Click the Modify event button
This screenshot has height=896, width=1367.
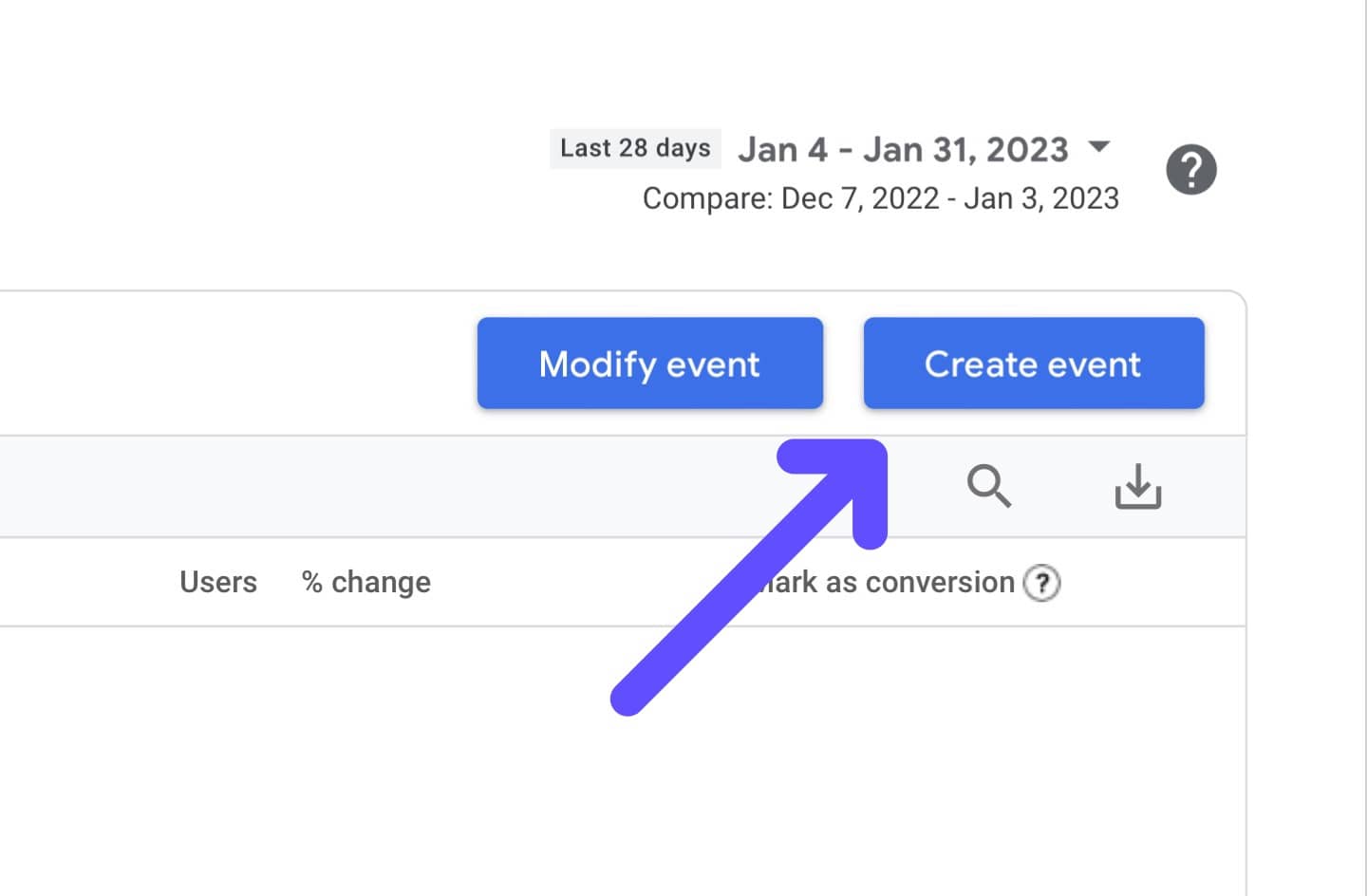[649, 364]
